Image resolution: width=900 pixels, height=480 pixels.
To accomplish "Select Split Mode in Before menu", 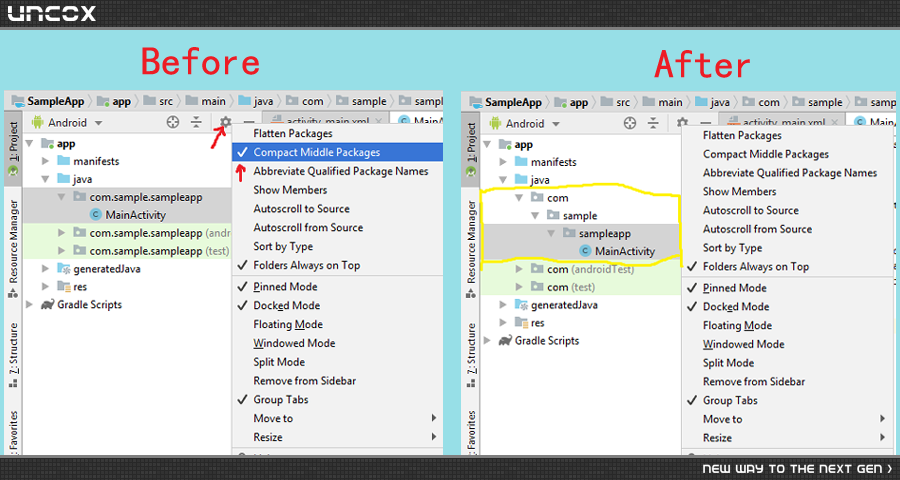I will coord(338,362).
